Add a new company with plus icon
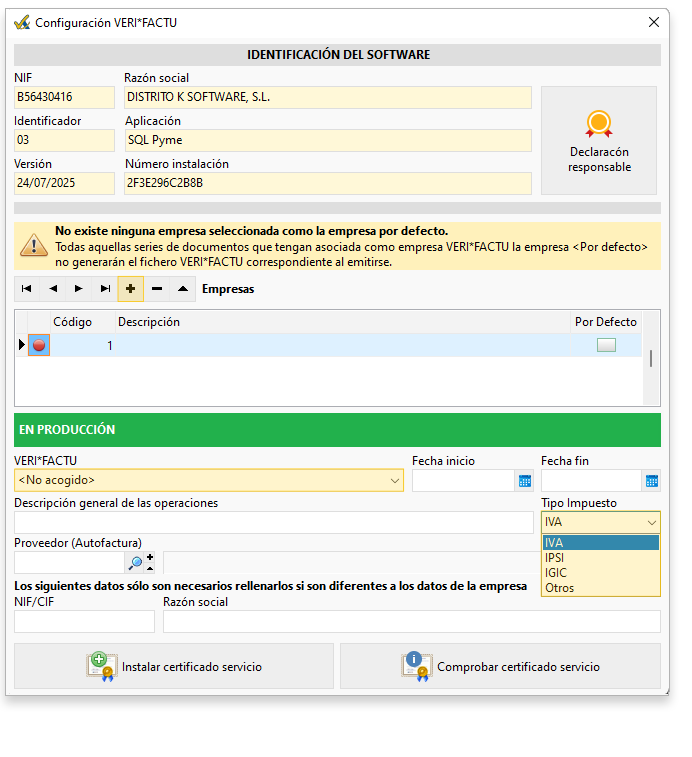This screenshot has height=757, width=692. pyautogui.click(x=130, y=289)
